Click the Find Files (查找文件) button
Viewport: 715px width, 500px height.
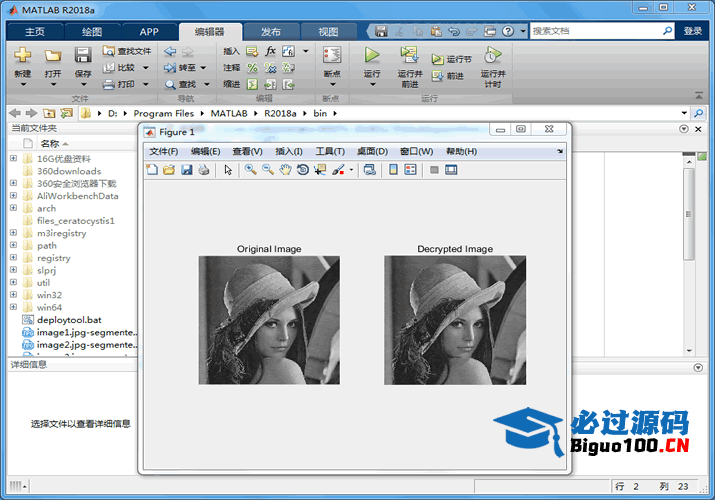[x=127, y=51]
